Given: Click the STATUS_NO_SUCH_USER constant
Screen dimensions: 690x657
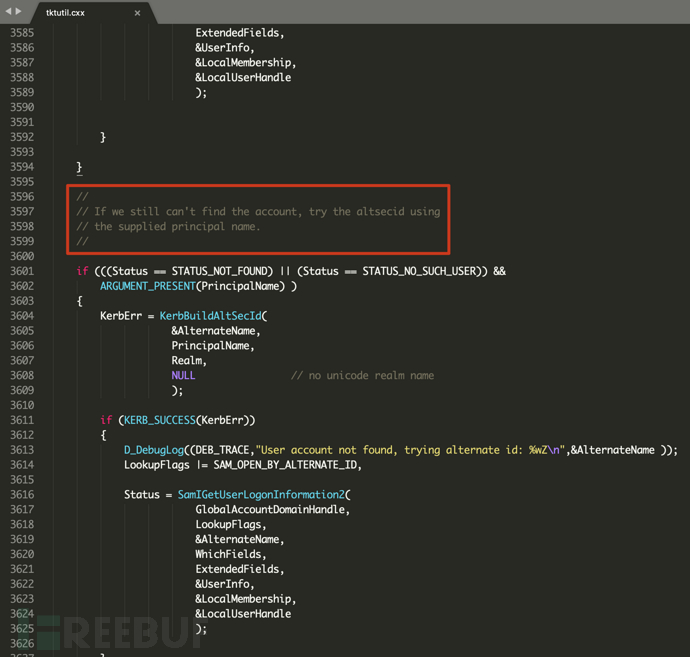Looking at the screenshot, I should coord(419,271).
